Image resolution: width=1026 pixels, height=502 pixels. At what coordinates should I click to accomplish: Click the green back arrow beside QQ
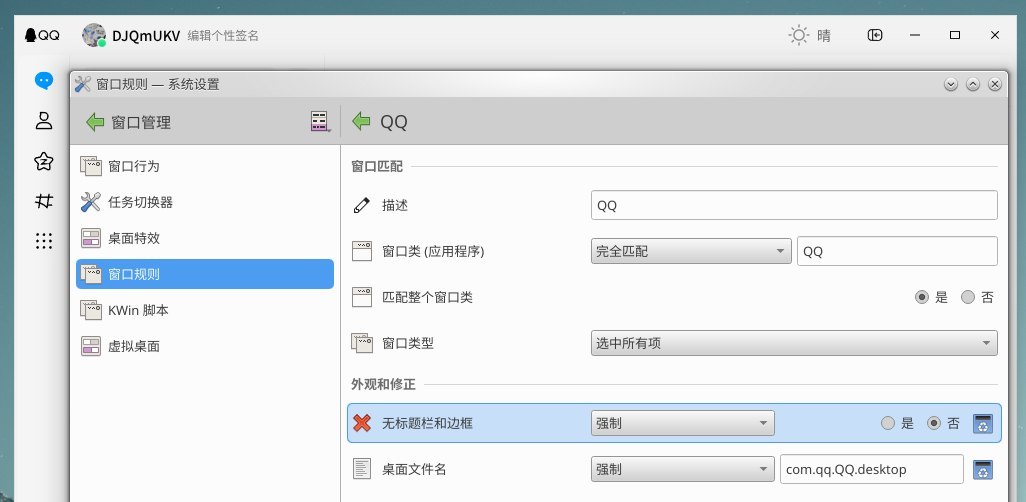pos(361,122)
